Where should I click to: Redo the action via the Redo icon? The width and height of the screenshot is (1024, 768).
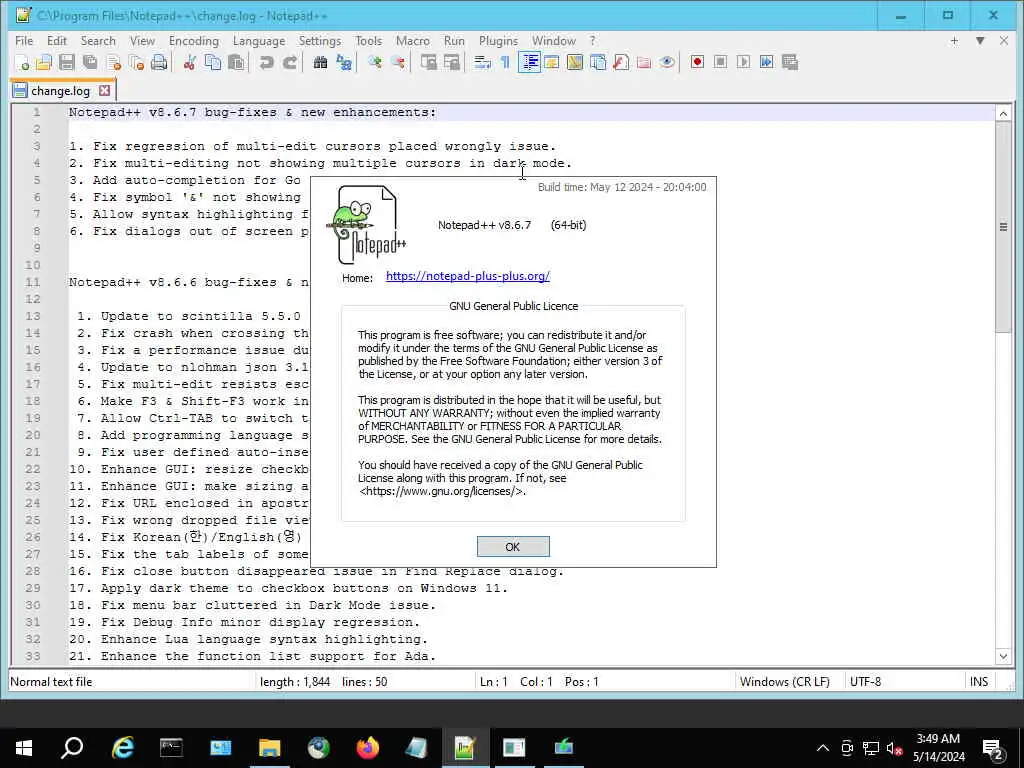(289, 62)
